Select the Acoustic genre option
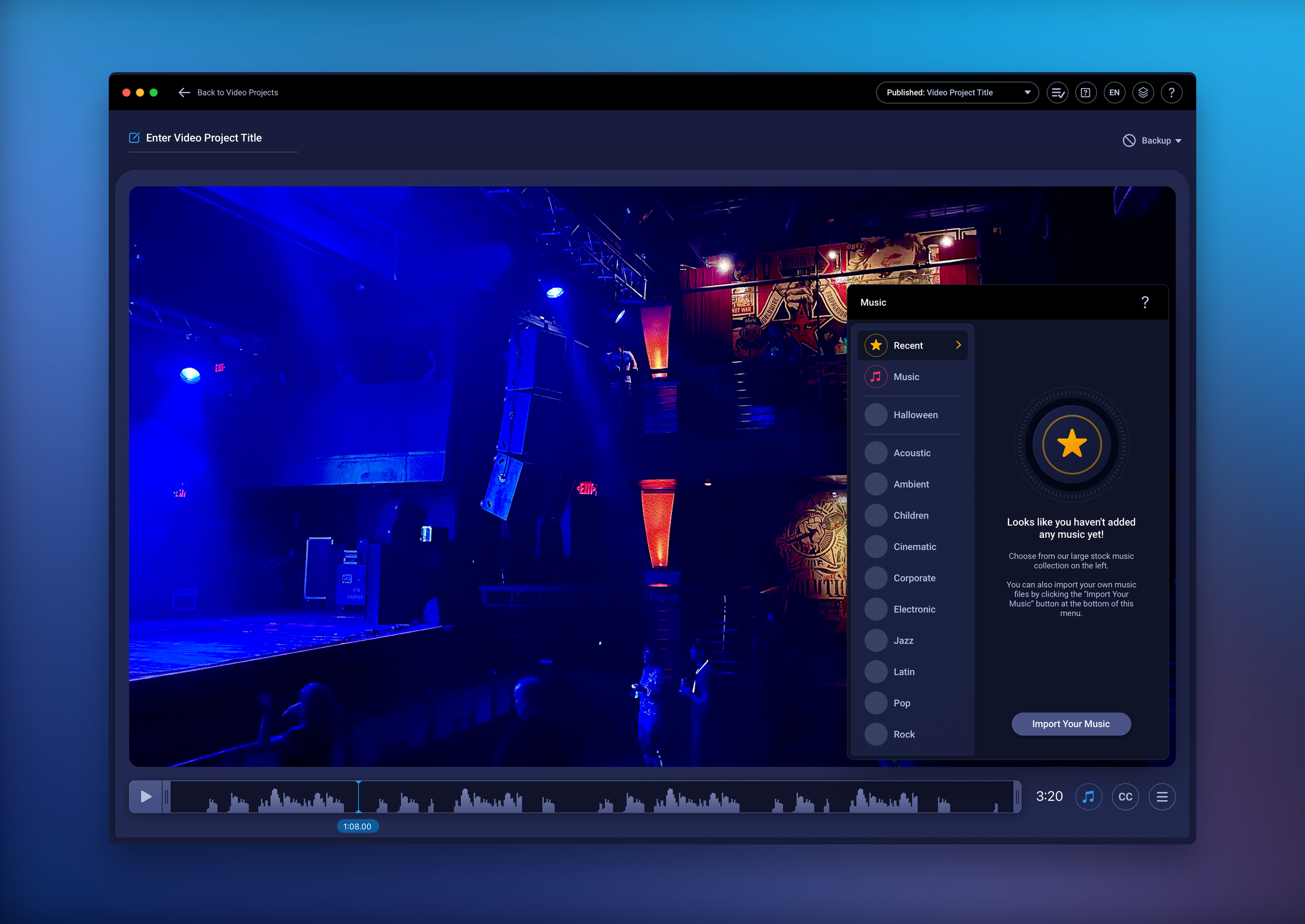1305x924 pixels. (912, 452)
